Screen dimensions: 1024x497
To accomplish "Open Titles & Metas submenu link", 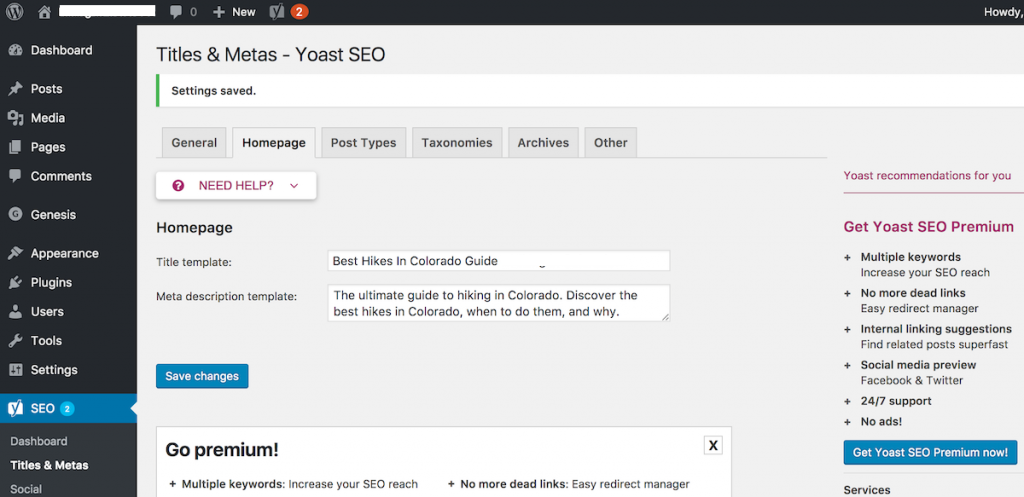I will click(50, 466).
